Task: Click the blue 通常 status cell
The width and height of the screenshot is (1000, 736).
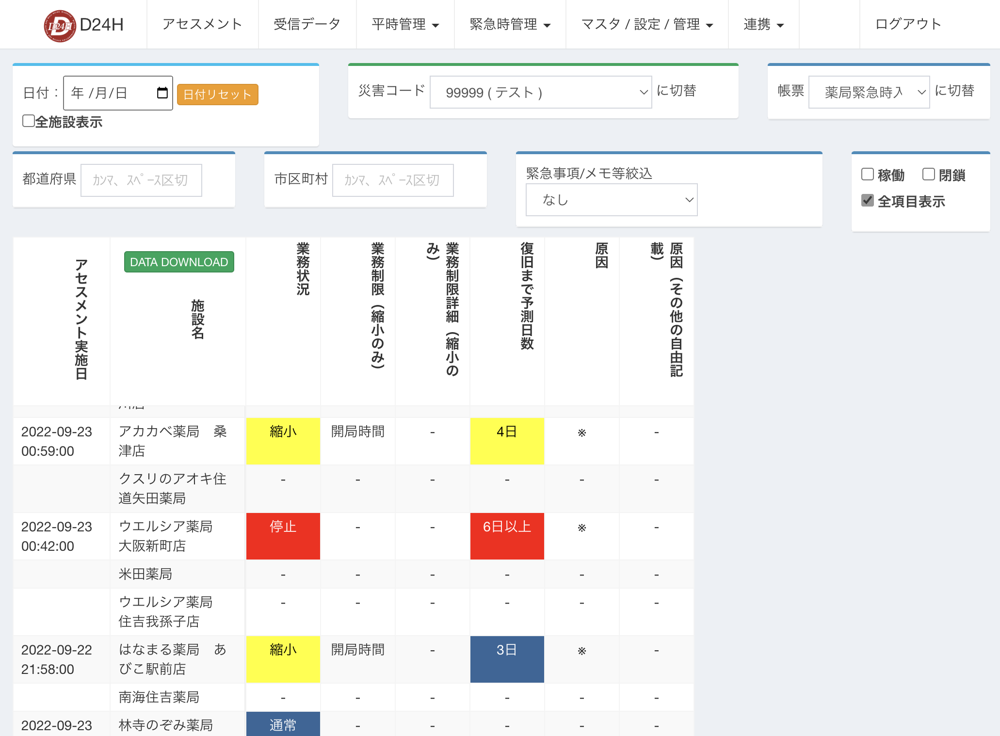Action: [x=283, y=725]
